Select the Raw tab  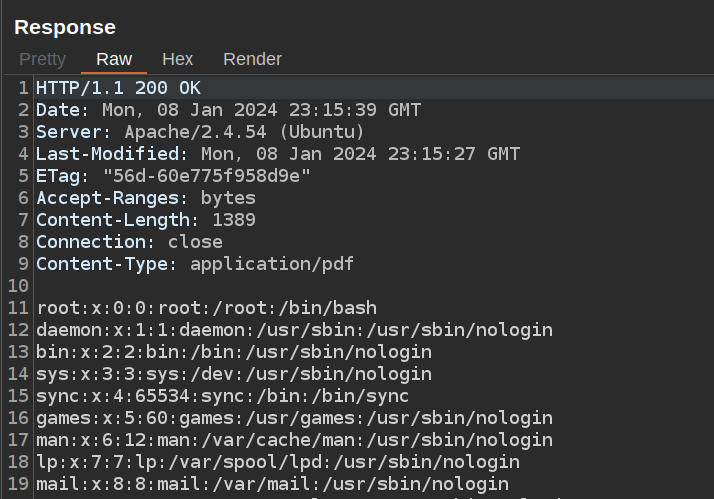[114, 59]
